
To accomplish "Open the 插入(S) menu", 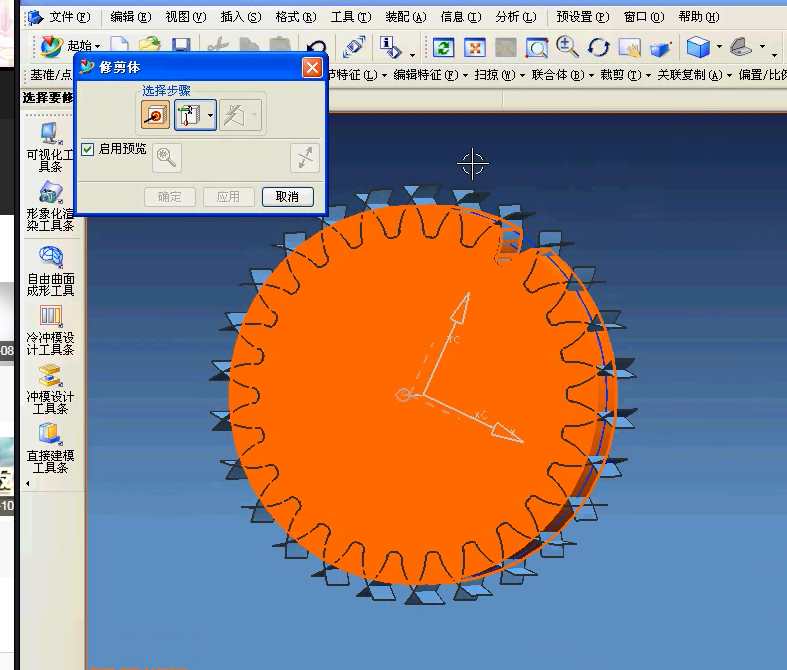I will coord(241,17).
